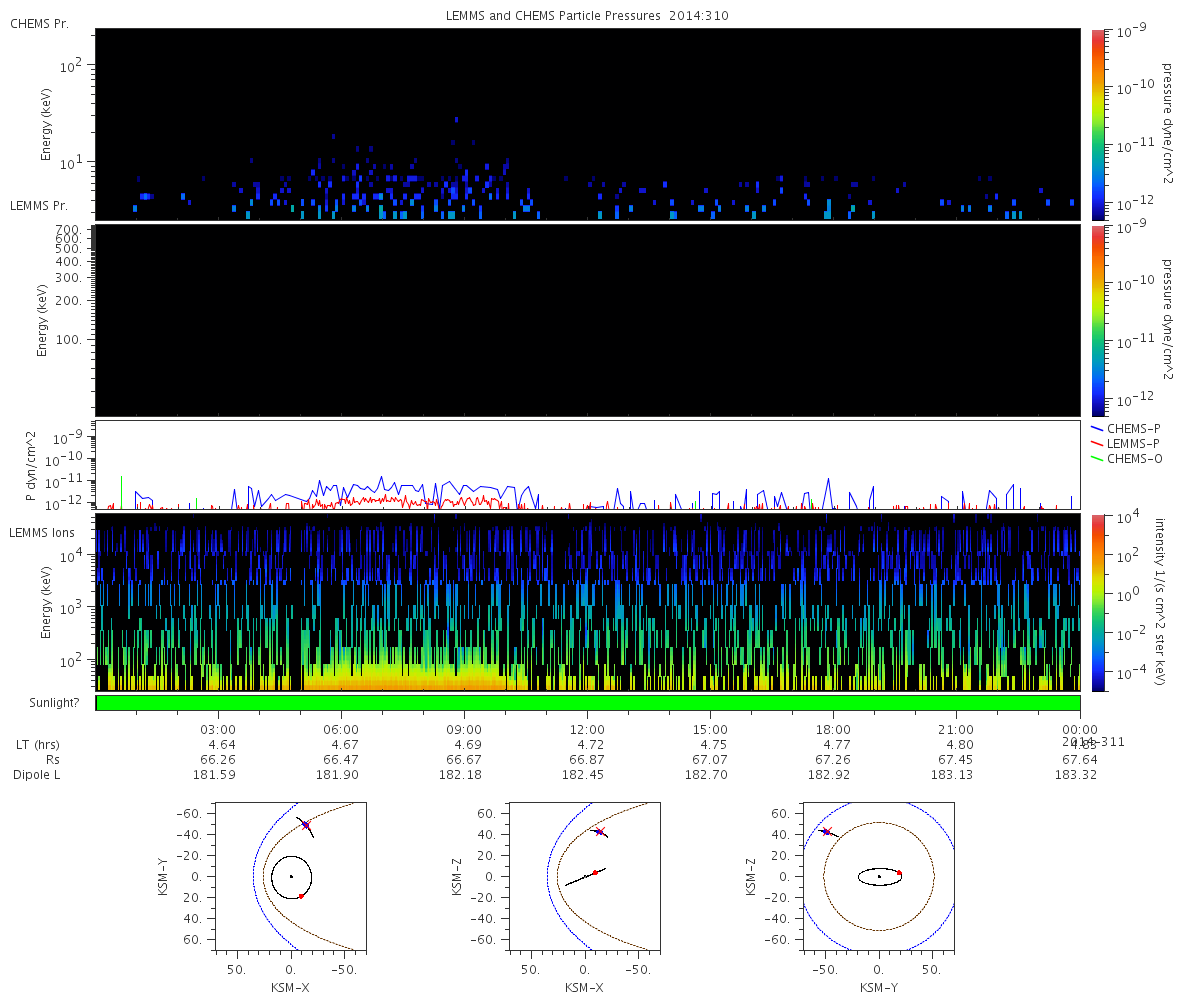Click the purple spacecraft marker in the KSM-X/KSM-Y plot
The height and width of the screenshot is (1000, 1200).
pos(306,825)
